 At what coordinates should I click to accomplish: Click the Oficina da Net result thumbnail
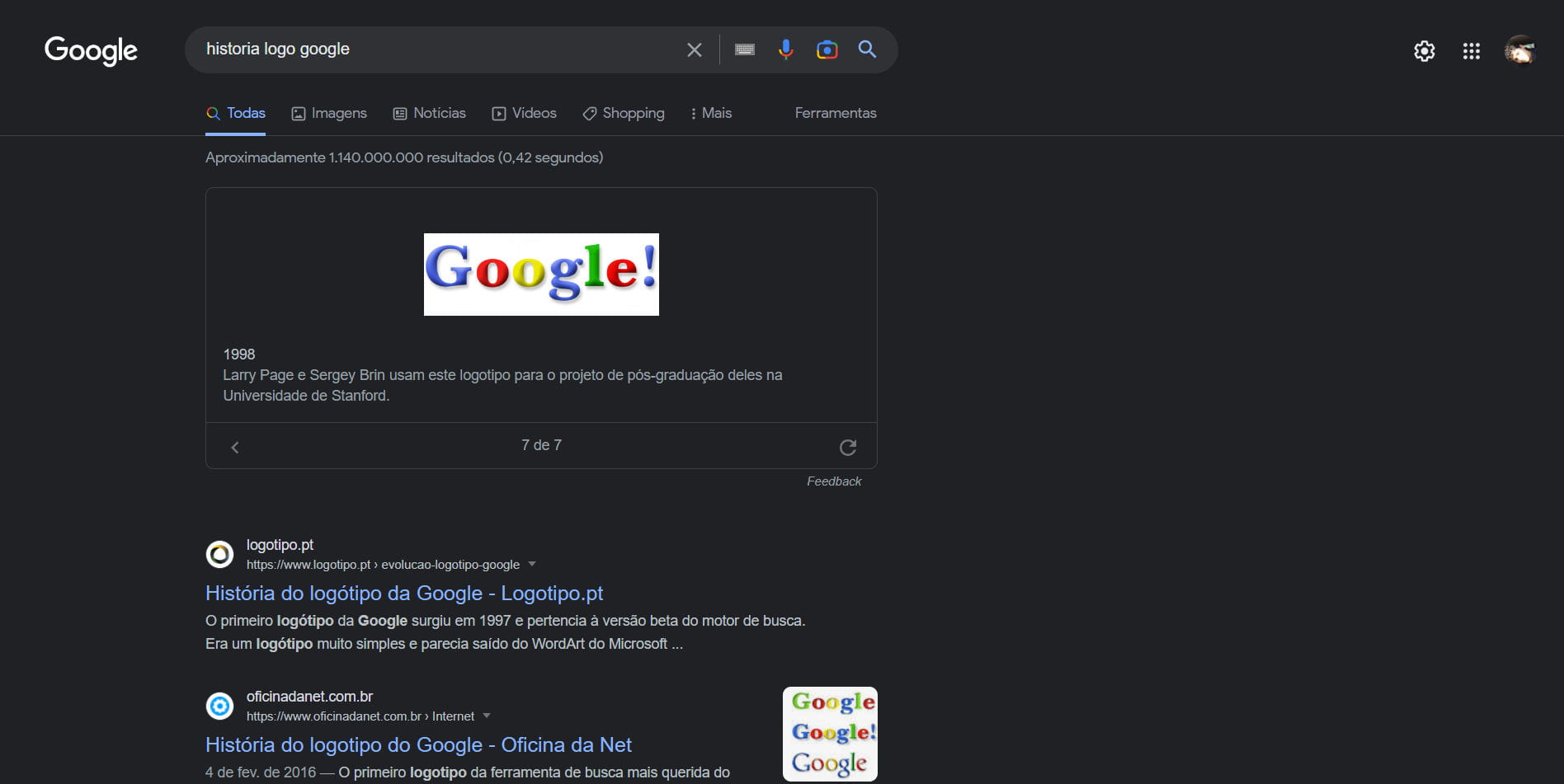tap(830, 734)
